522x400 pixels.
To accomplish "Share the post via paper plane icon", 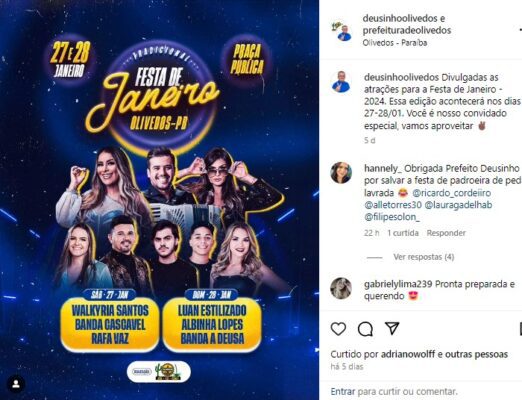I will coord(392,328).
